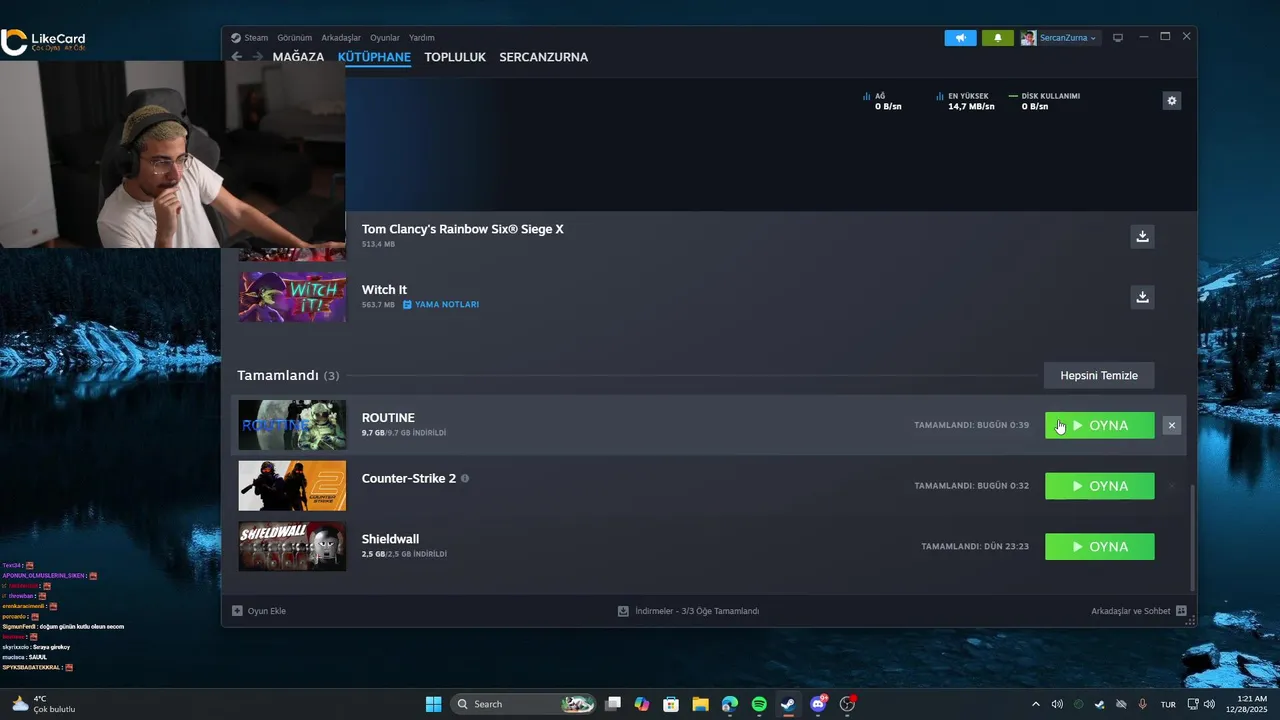Open Task View on the taskbar
This screenshot has width=1280, height=720.
(613, 704)
